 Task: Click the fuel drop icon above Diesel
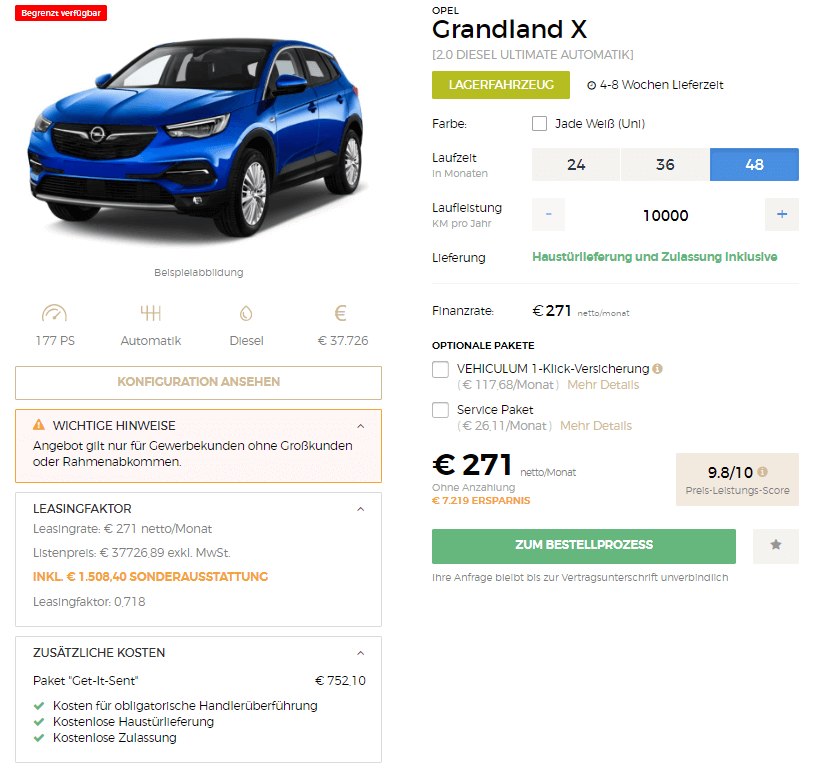246,313
